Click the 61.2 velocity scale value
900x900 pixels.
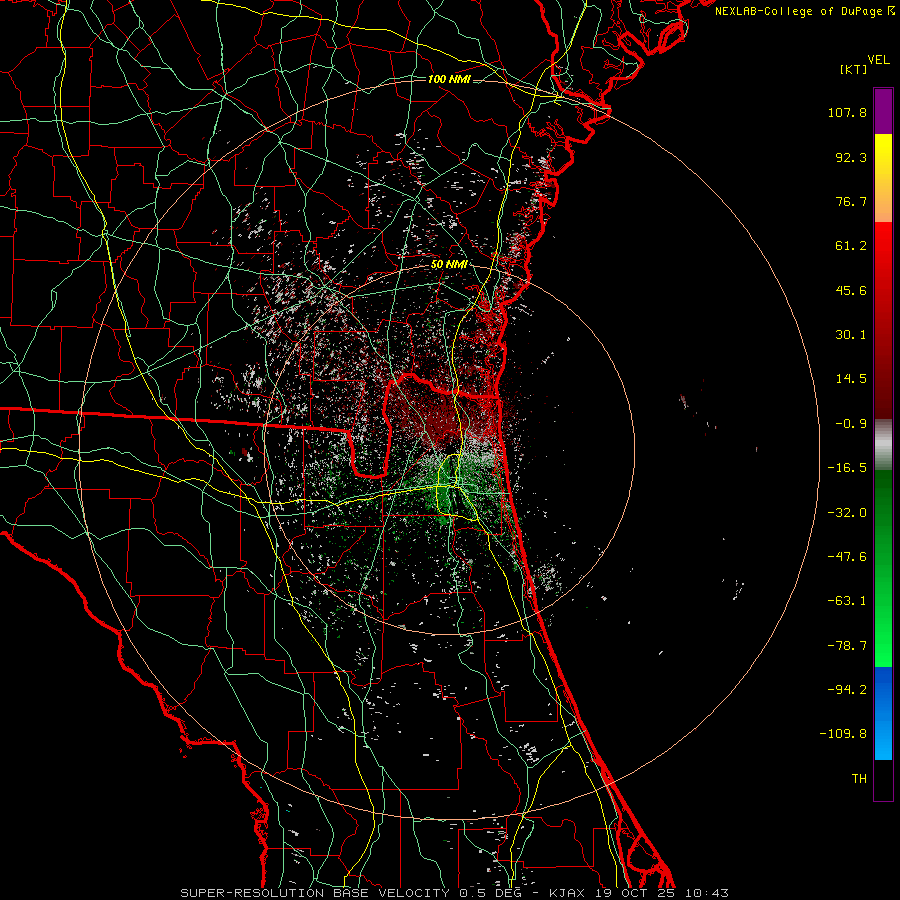pyautogui.click(x=851, y=246)
